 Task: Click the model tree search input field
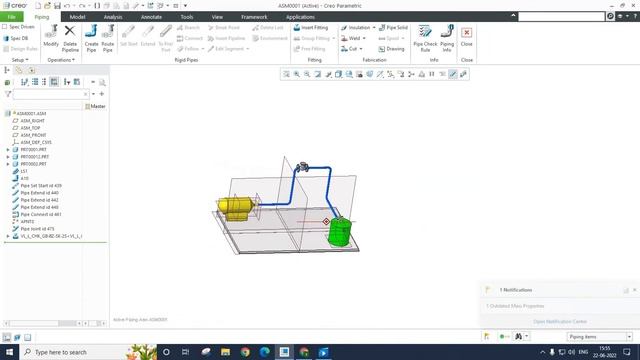[51, 94]
